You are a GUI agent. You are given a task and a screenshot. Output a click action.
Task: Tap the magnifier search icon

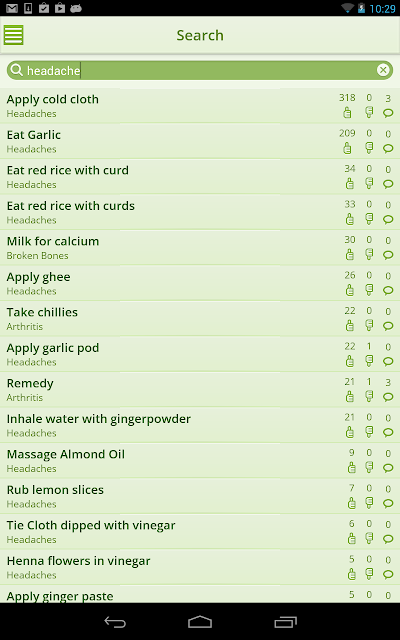tap(16, 70)
